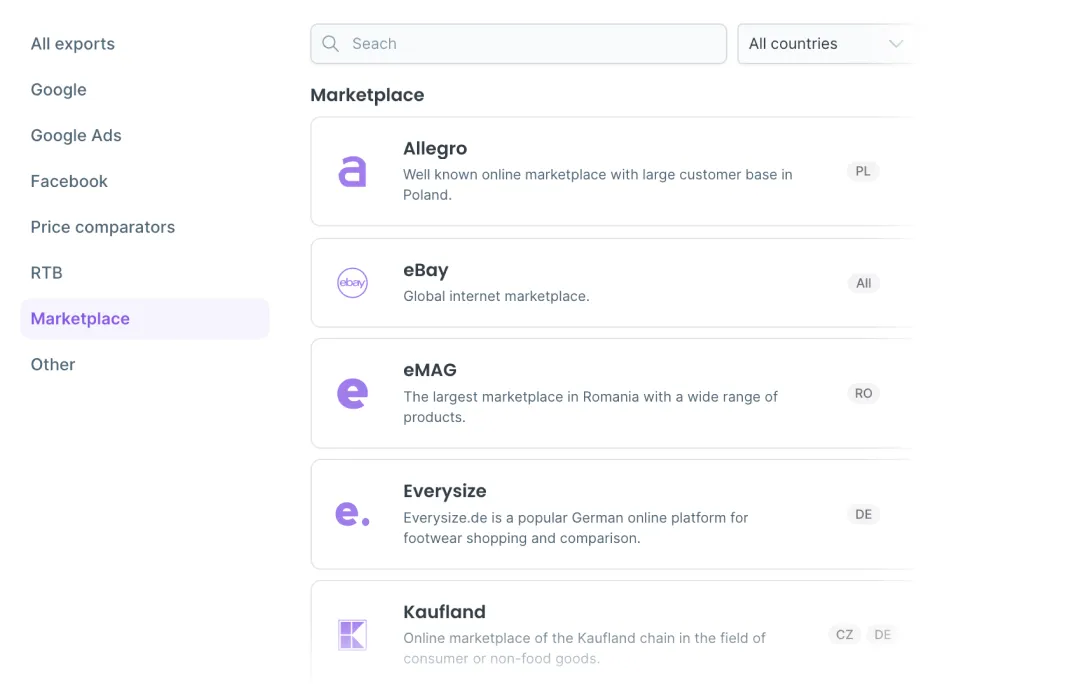The image size is (1088, 700).
Task: Click the Allegro logo icon
Action: tap(352, 171)
